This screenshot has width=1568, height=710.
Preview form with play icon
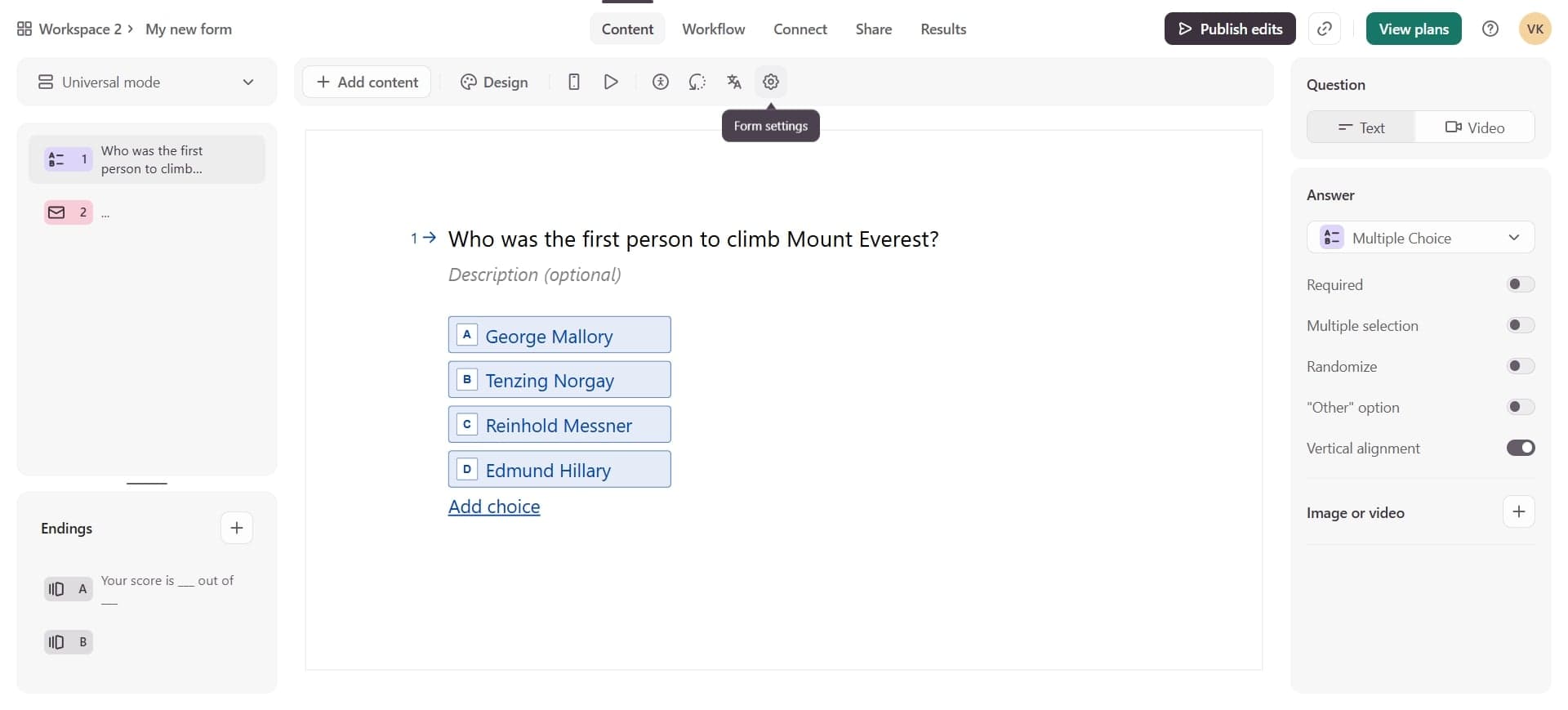[x=610, y=82]
